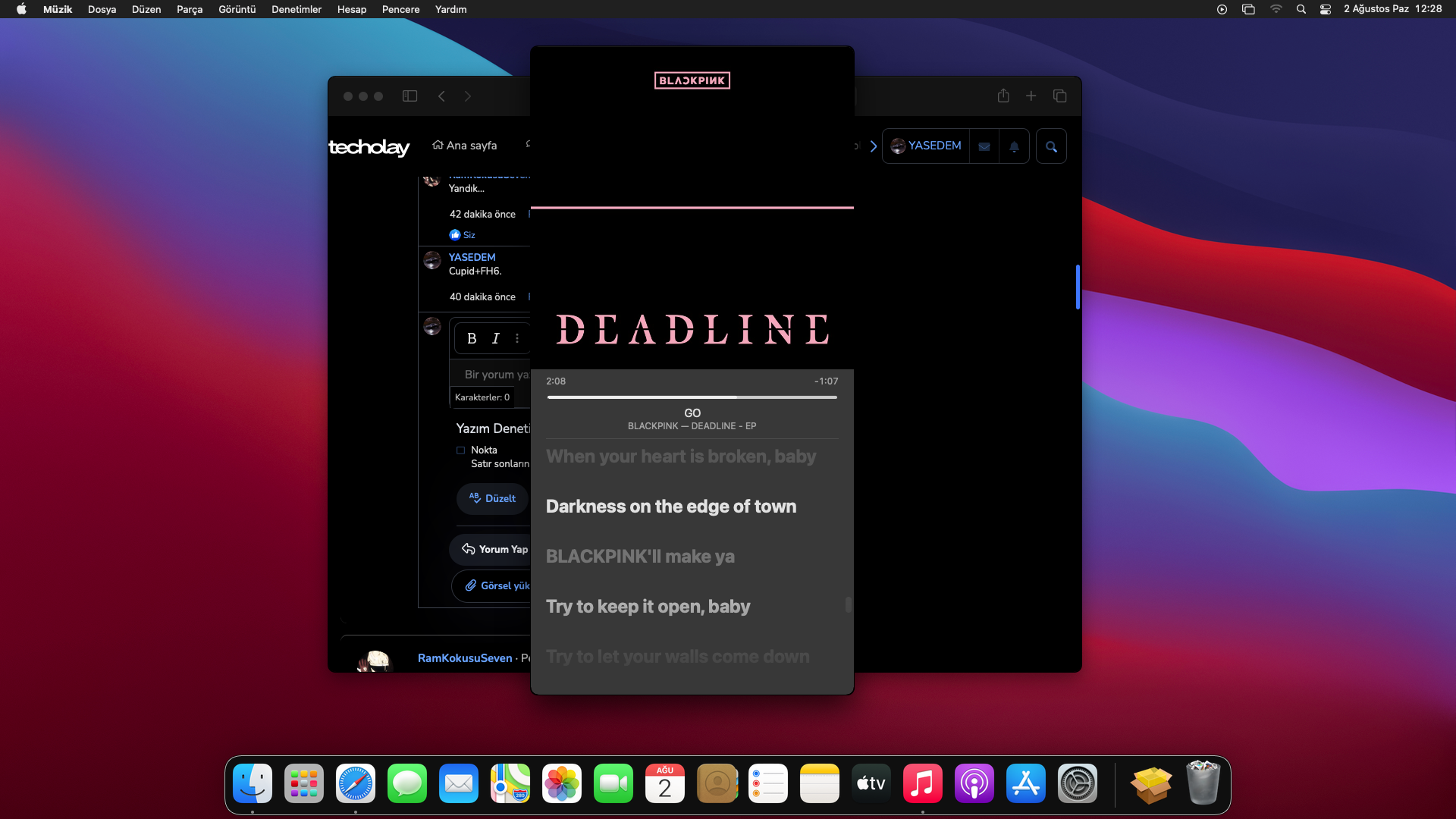Click the Wi-Fi status icon

point(1276,9)
